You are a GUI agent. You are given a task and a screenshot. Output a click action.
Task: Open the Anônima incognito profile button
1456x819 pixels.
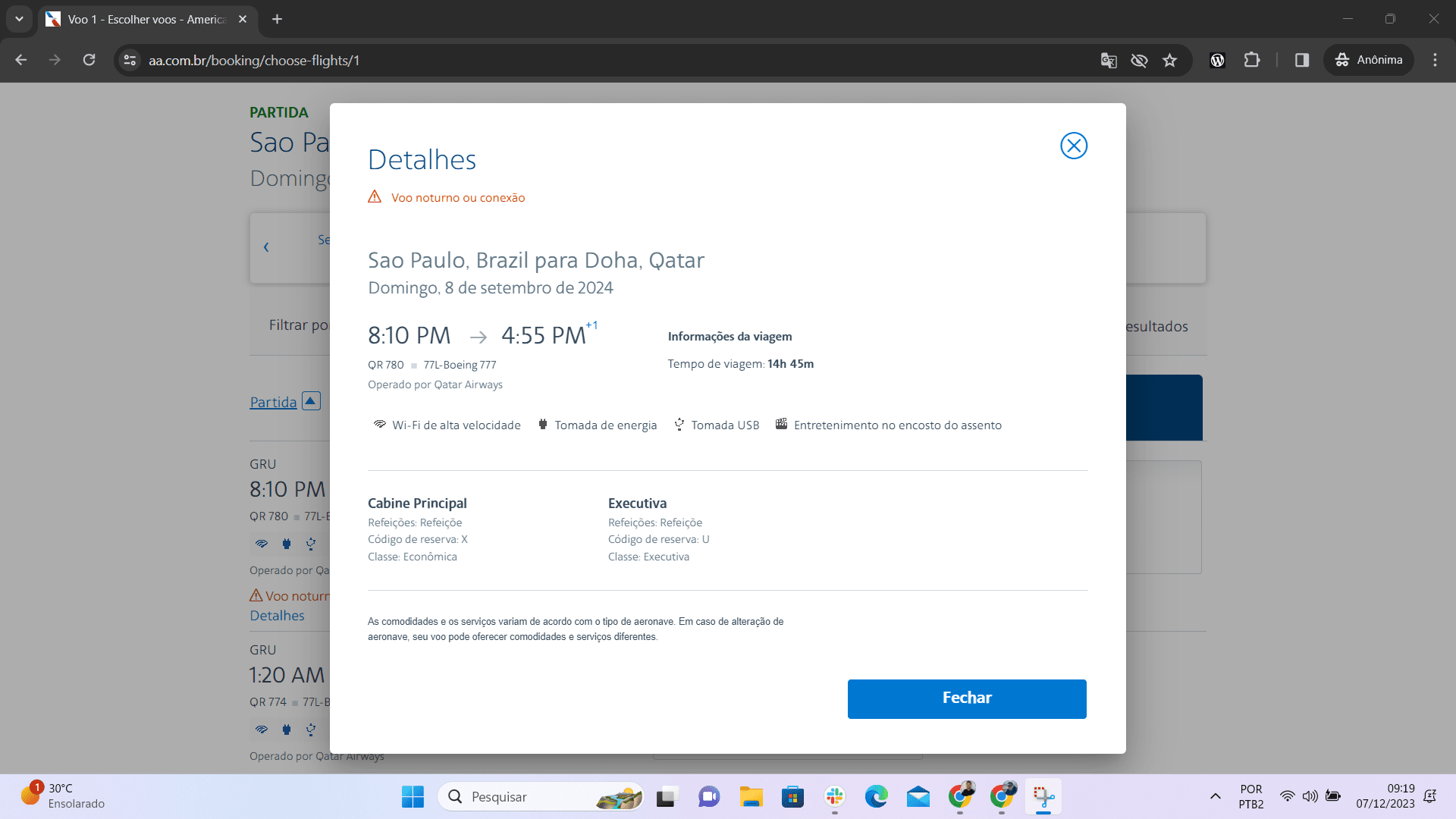tap(1369, 61)
